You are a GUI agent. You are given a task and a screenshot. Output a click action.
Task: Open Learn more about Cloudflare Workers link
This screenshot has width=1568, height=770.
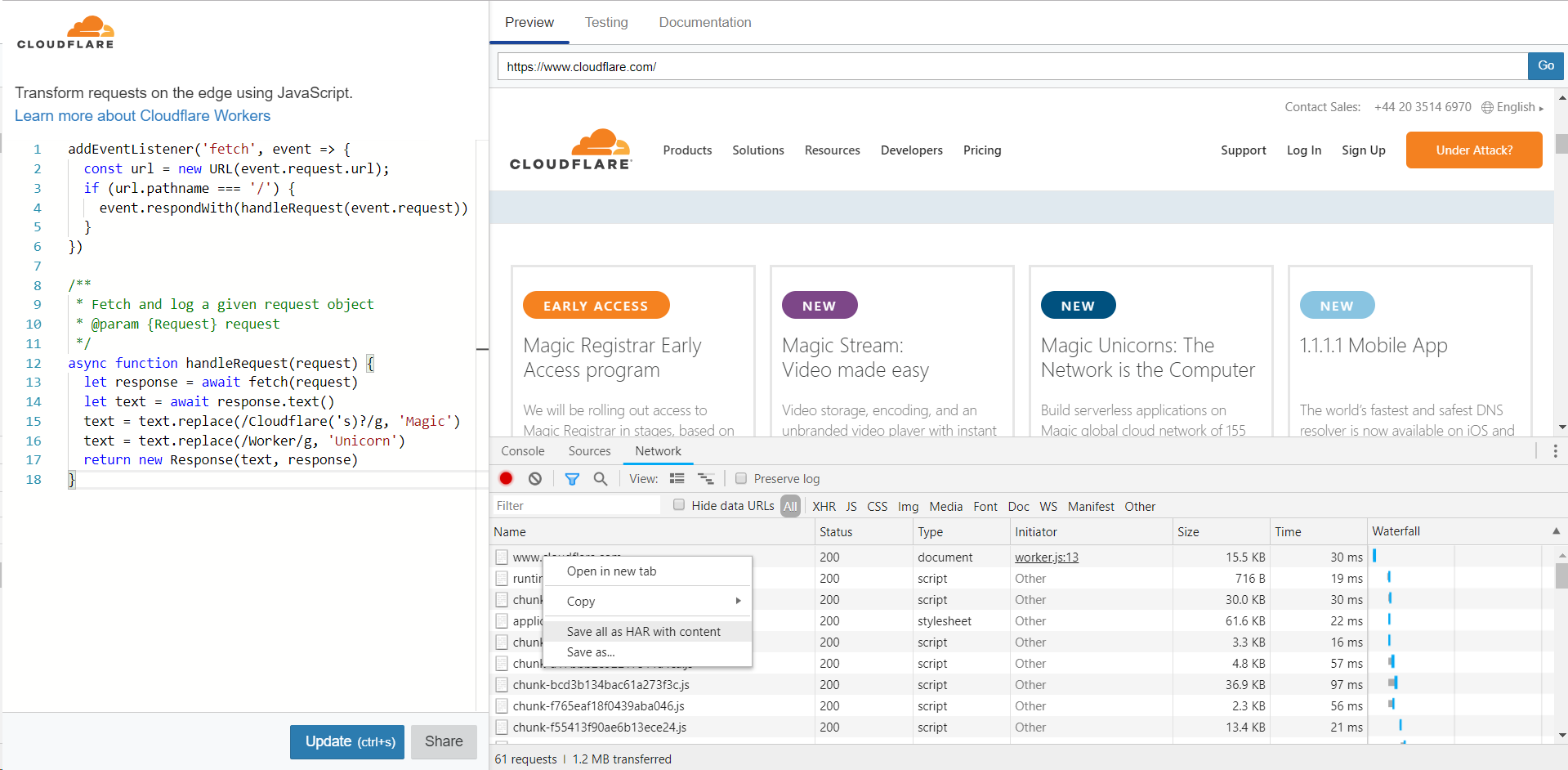point(142,116)
